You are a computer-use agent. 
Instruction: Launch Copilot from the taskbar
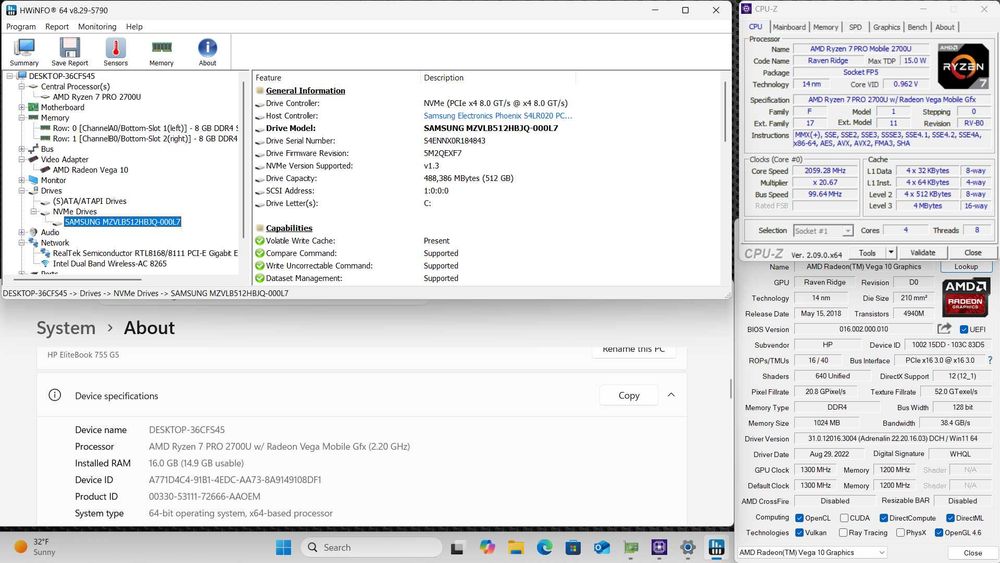(x=487, y=547)
